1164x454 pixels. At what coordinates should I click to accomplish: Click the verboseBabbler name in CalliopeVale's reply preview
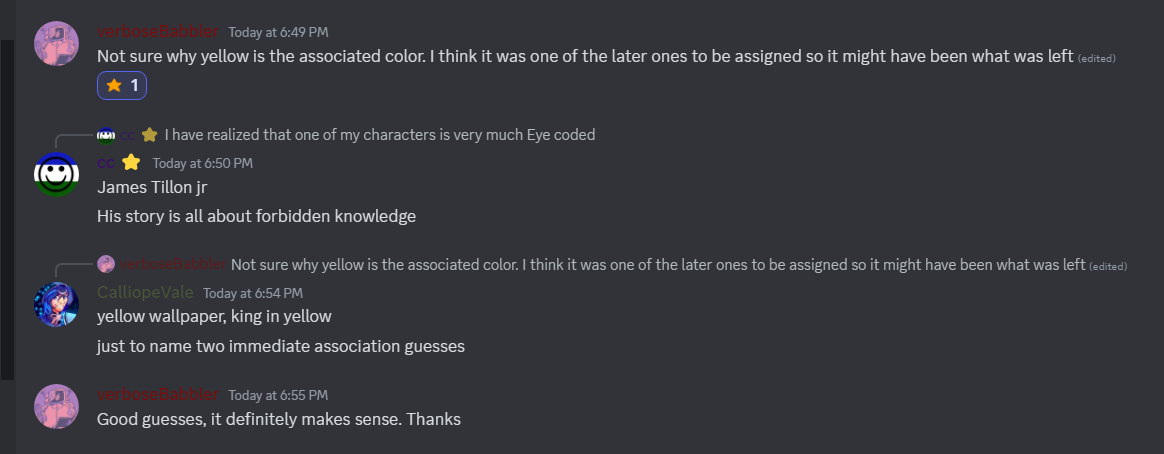(x=172, y=264)
